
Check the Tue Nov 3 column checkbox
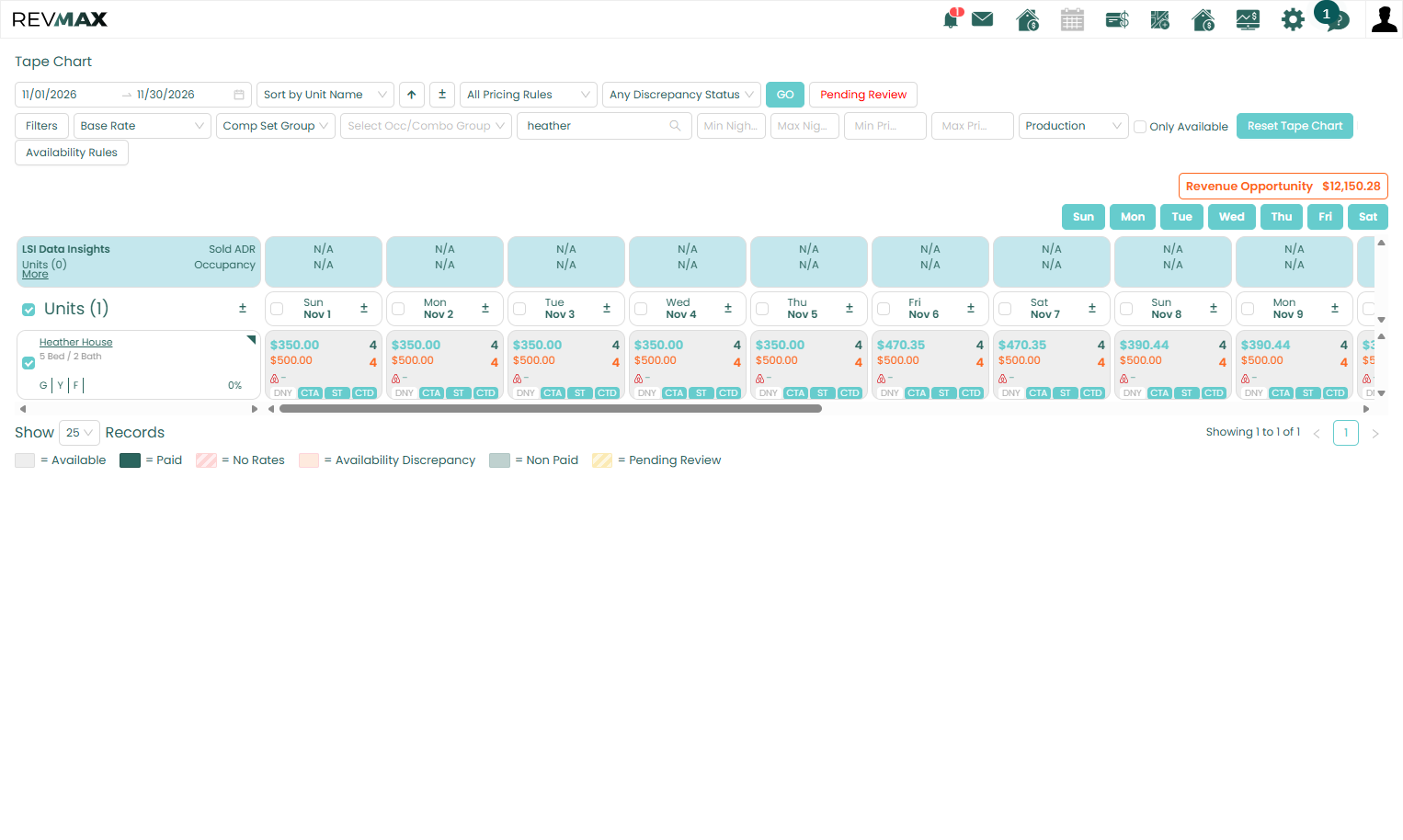519,309
